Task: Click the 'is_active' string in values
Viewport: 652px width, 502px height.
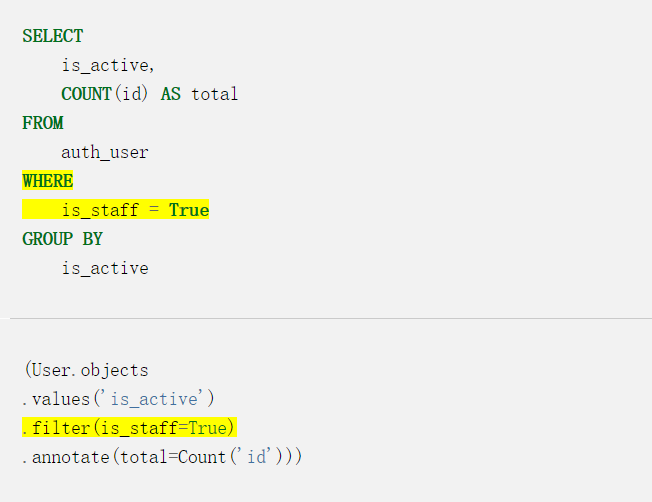Action: (x=154, y=399)
